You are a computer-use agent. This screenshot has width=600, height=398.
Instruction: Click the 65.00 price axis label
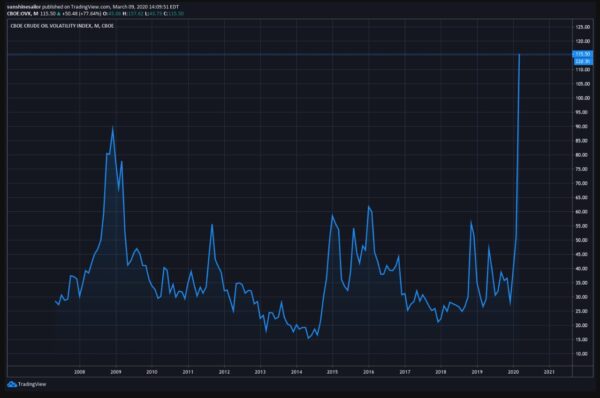[x=582, y=197]
